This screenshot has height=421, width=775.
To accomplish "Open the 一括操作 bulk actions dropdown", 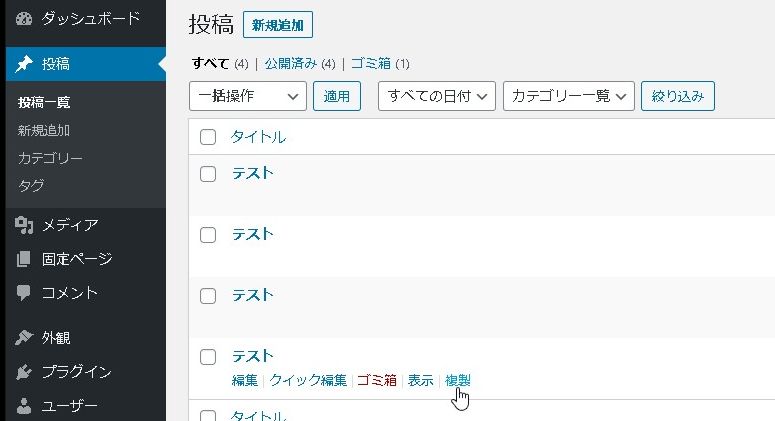I will 247,96.
